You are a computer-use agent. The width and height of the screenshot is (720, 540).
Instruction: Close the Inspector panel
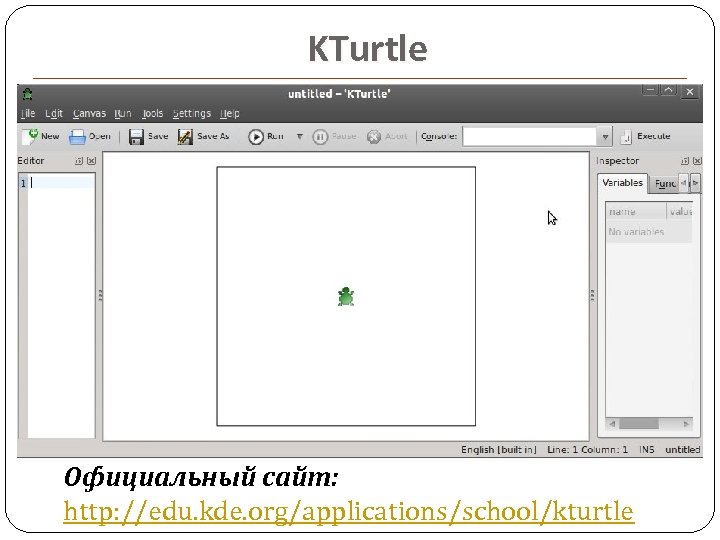coord(697,161)
